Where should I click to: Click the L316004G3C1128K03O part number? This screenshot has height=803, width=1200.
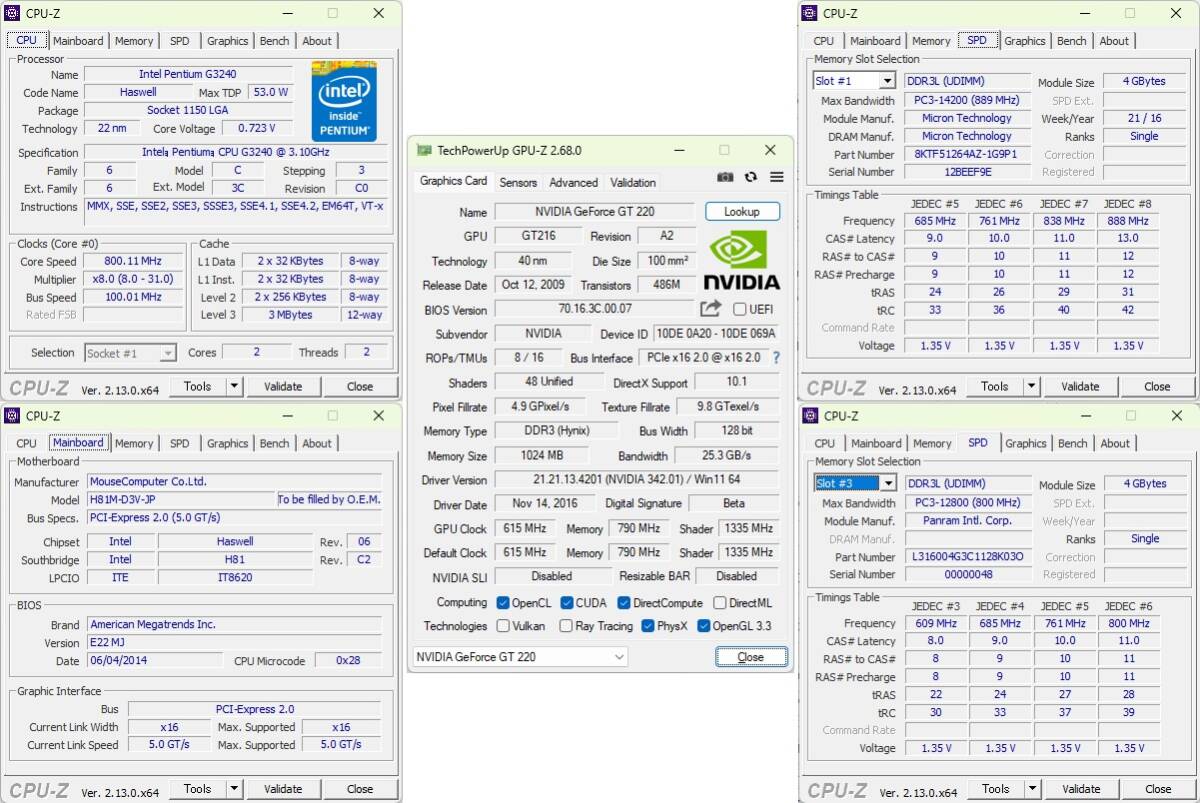point(968,557)
